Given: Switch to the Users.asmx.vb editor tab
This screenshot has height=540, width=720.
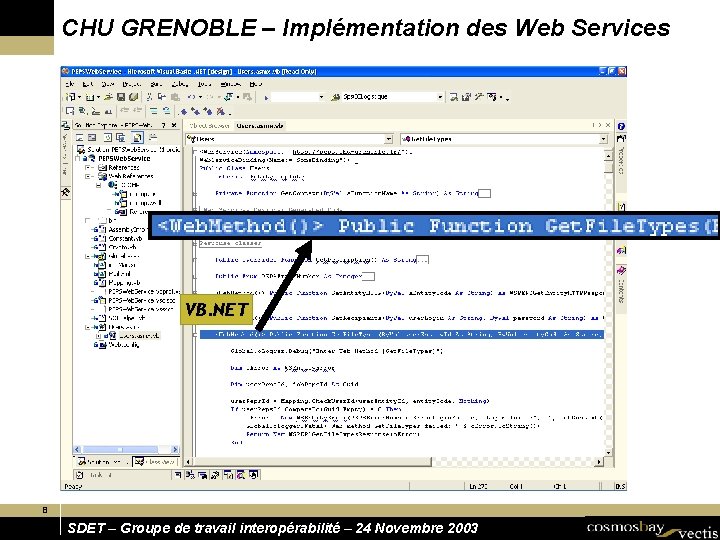Looking at the screenshot, I should click(x=260, y=126).
